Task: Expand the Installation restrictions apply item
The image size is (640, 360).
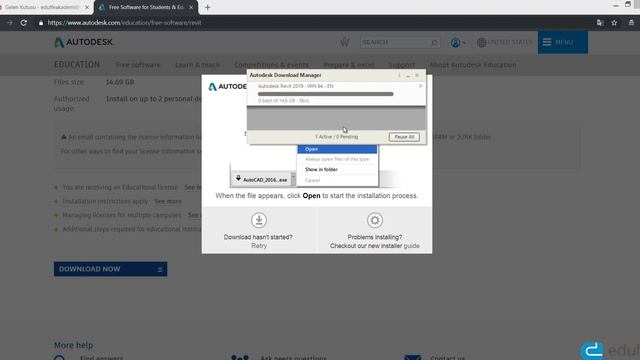Action: (x=56, y=201)
